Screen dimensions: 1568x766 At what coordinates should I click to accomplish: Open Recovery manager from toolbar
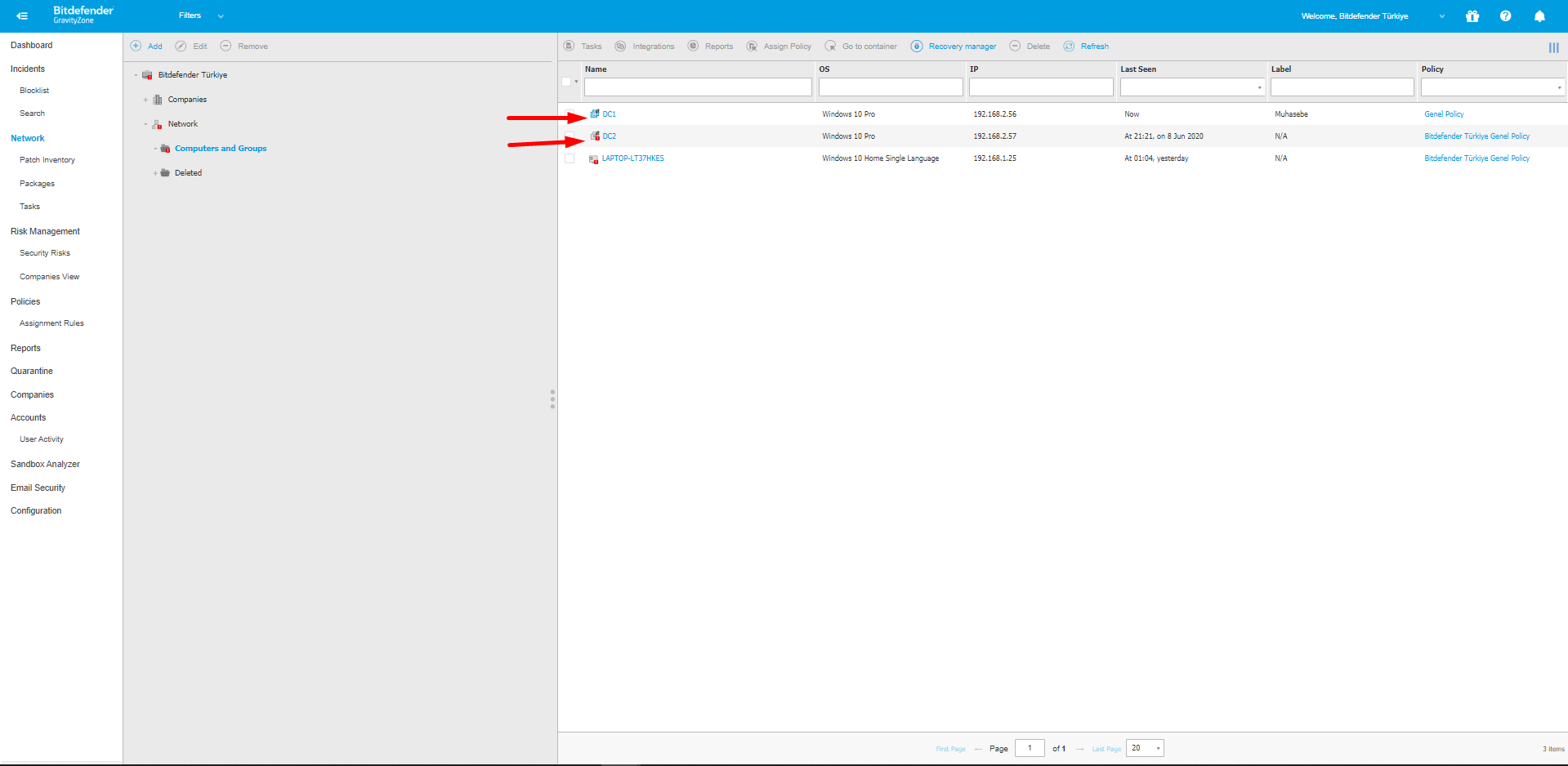(x=954, y=47)
